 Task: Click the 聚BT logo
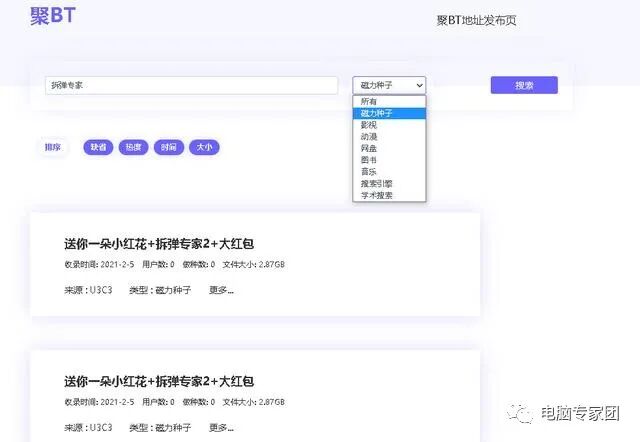pyautogui.click(x=53, y=16)
